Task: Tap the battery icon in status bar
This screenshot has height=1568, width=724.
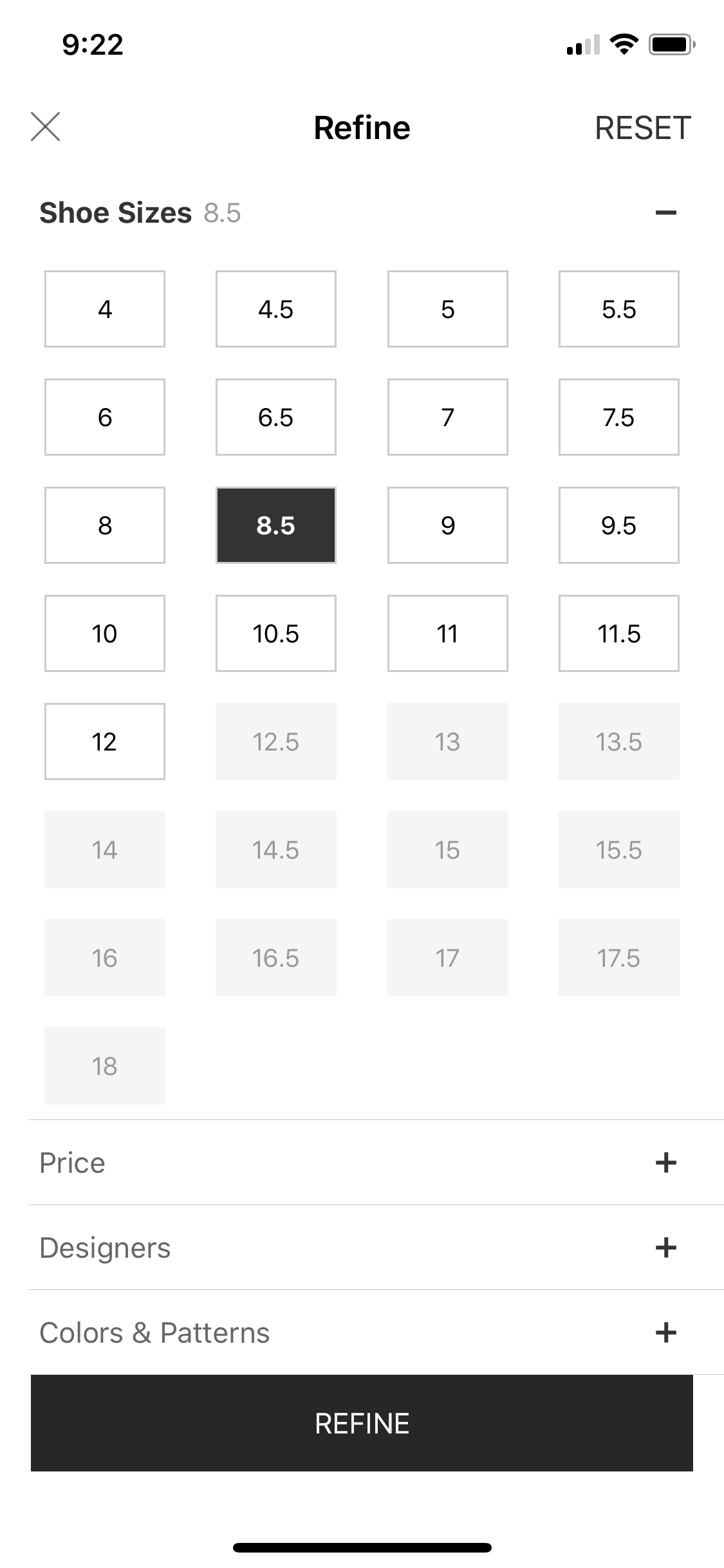Action: tap(671, 44)
